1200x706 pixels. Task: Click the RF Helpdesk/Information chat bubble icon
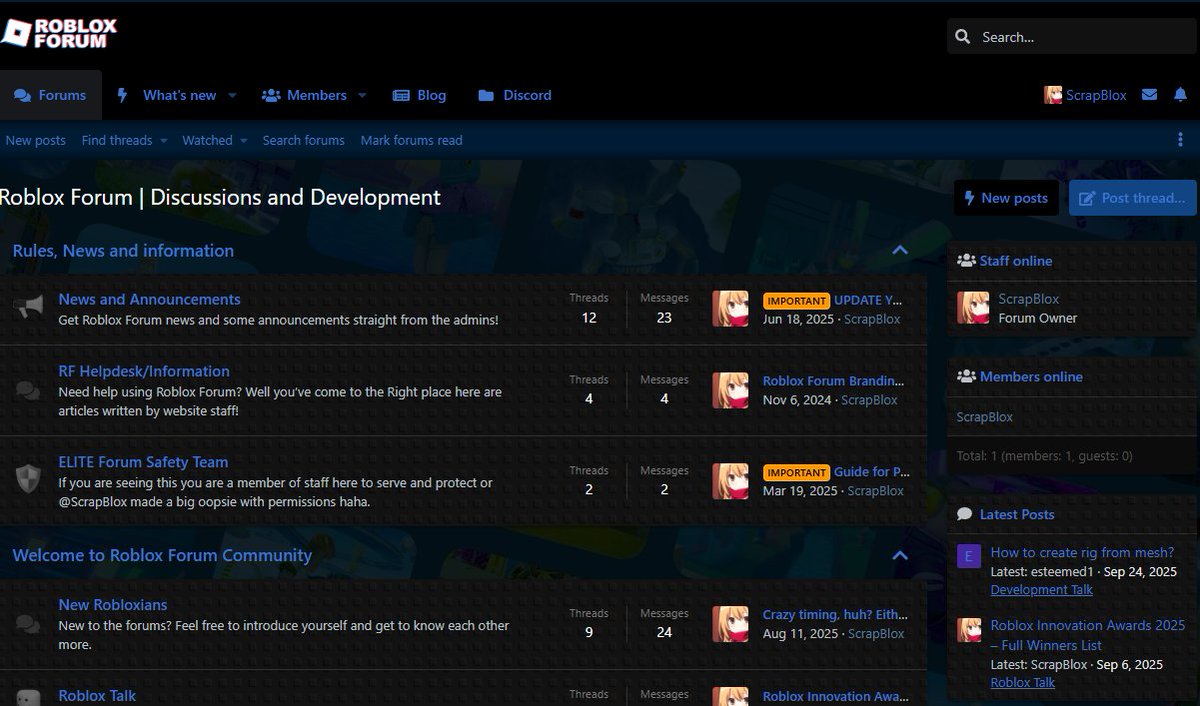29,390
